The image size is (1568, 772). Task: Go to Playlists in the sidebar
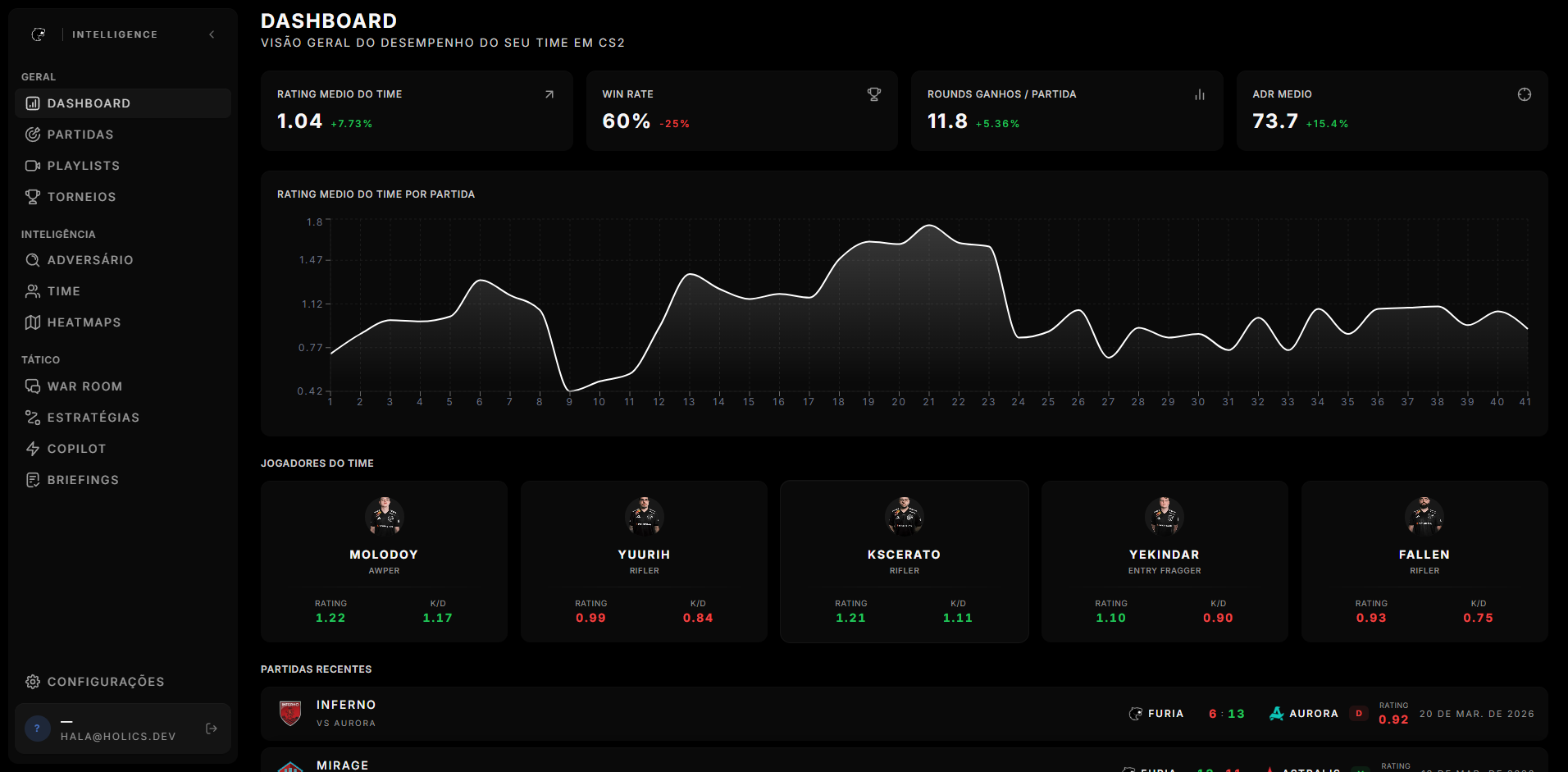tap(83, 166)
